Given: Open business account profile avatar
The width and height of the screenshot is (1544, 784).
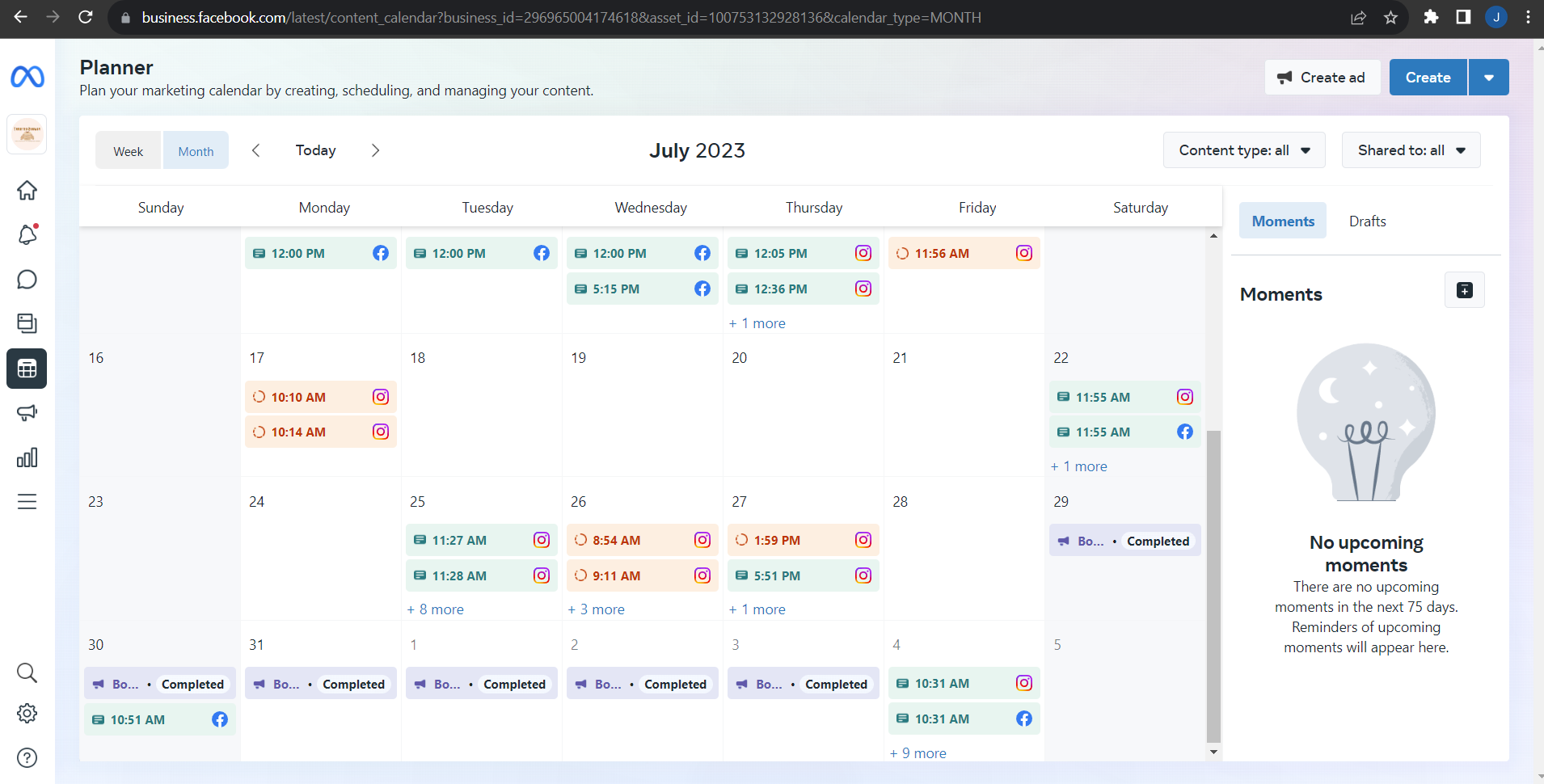Looking at the screenshot, I should 27,134.
